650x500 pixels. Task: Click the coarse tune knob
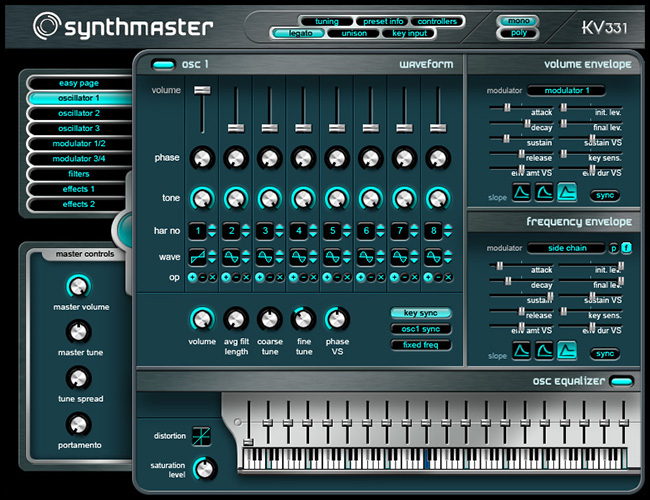pyautogui.click(x=269, y=319)
